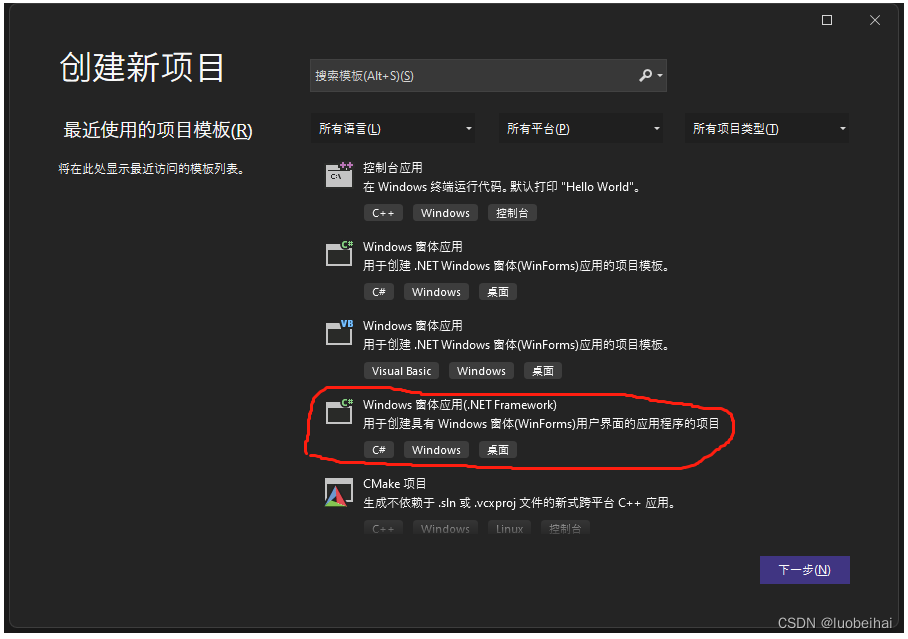The width and height of the screenshot is (908, 639).
Task: Click the Visual Basic tag
Action: 401,370
